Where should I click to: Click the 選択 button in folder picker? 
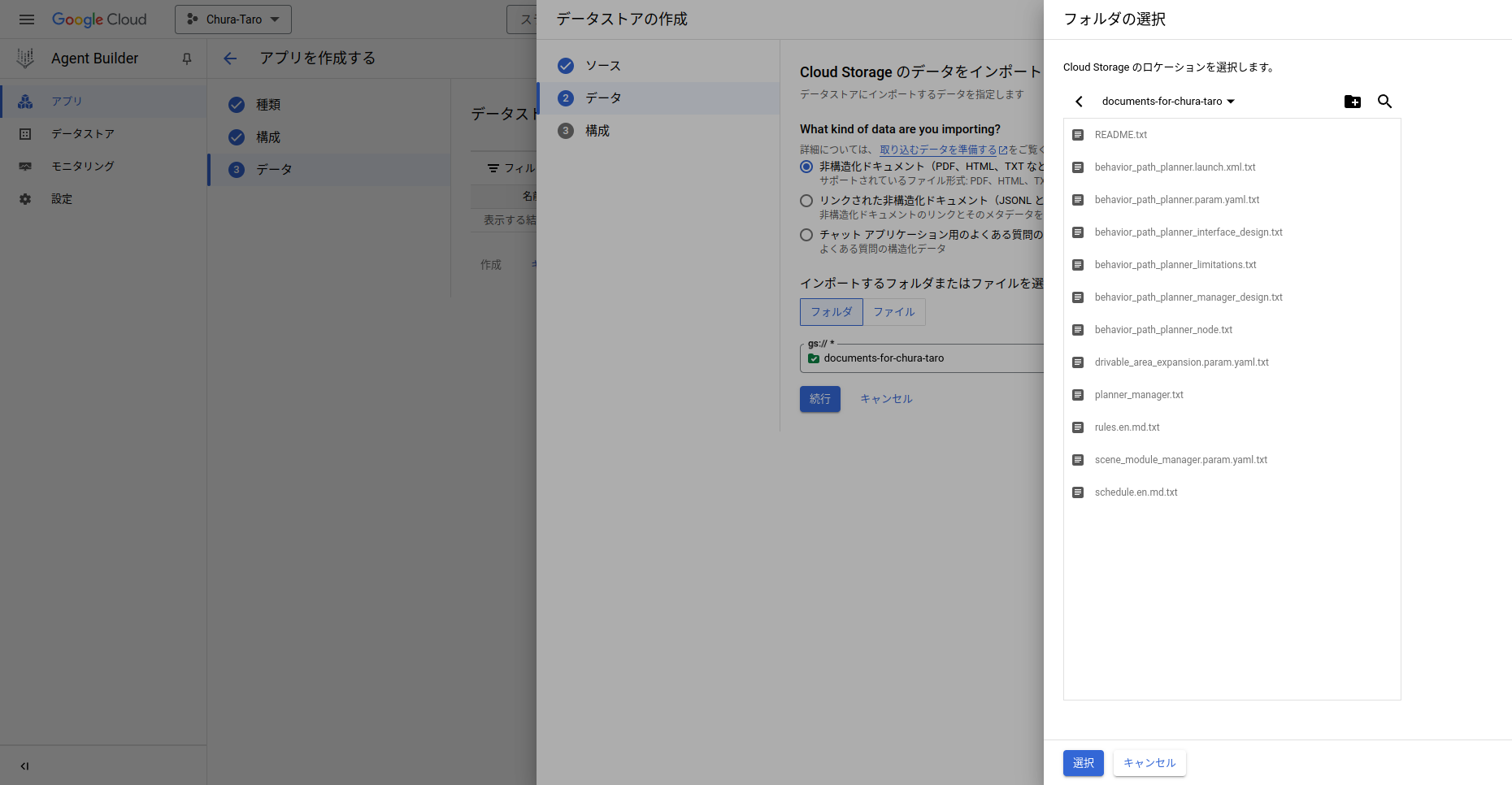click(1084, 763)
